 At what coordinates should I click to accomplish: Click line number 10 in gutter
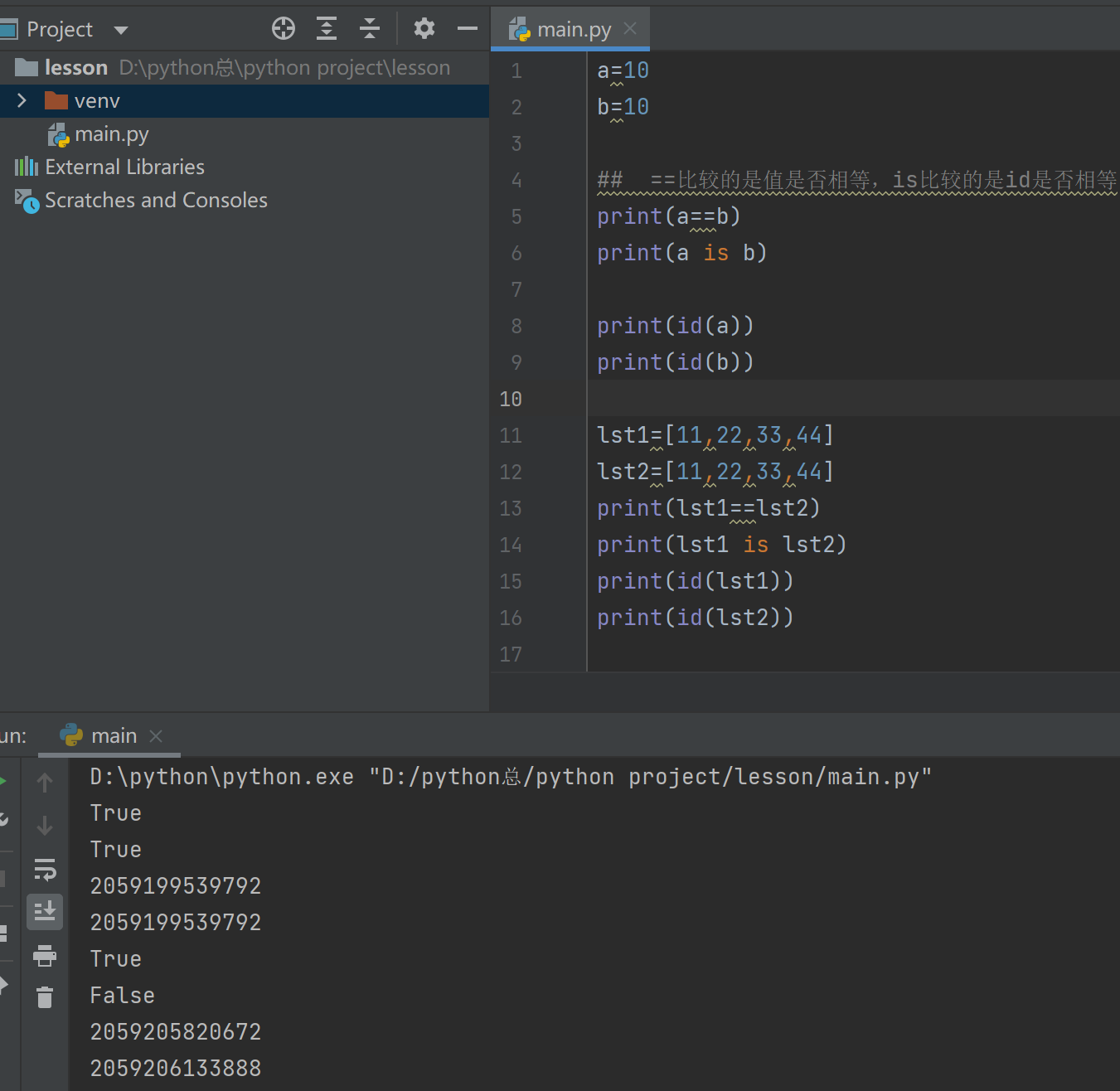point(511,399)
